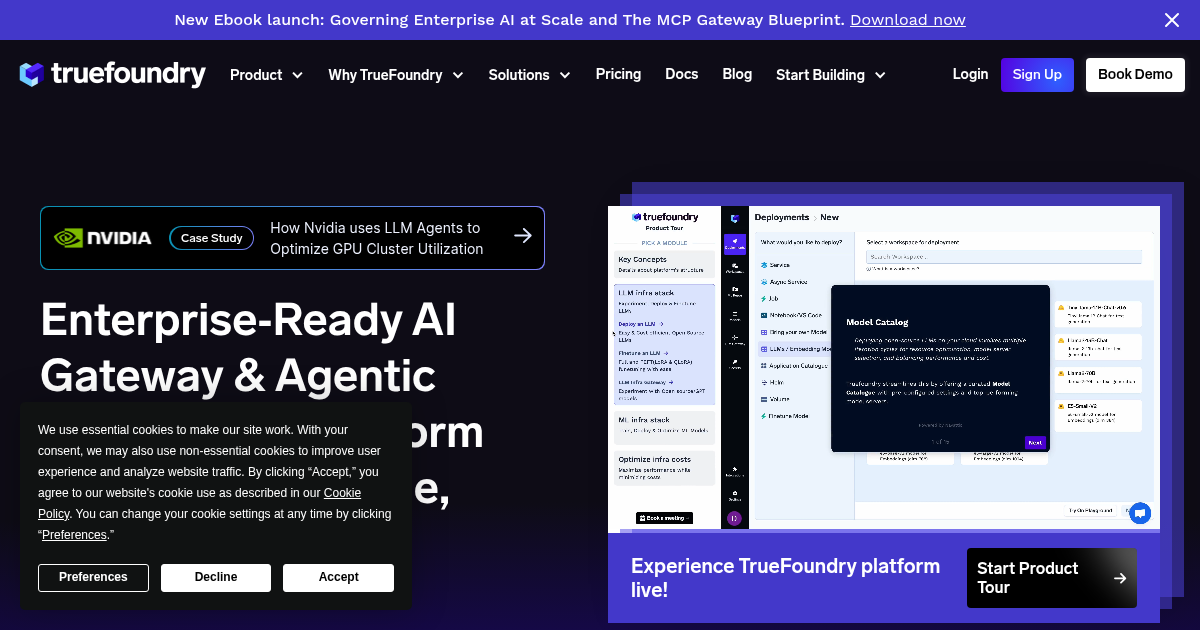Click the underlined Preferences link in the cookie text
The height and width of the screenshot is (630, 1200).
tap(74, 535)
